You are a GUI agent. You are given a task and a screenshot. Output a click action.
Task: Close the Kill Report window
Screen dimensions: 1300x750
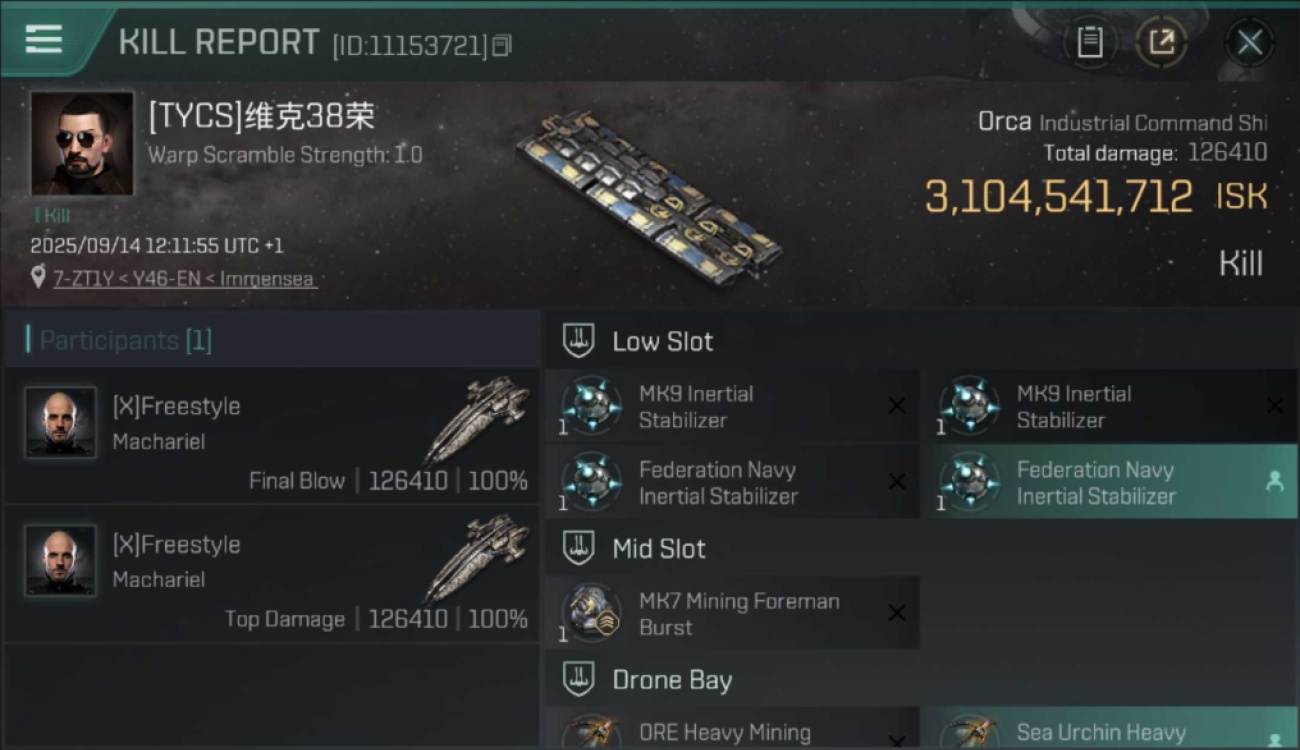coord(1249,43)
